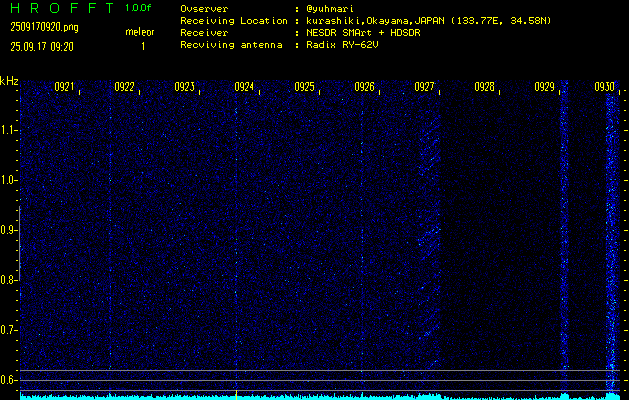Click the 0.8 kHz axis label
Image resolution: width=629 pixels, height=400 pixels.
coord(7,280)
